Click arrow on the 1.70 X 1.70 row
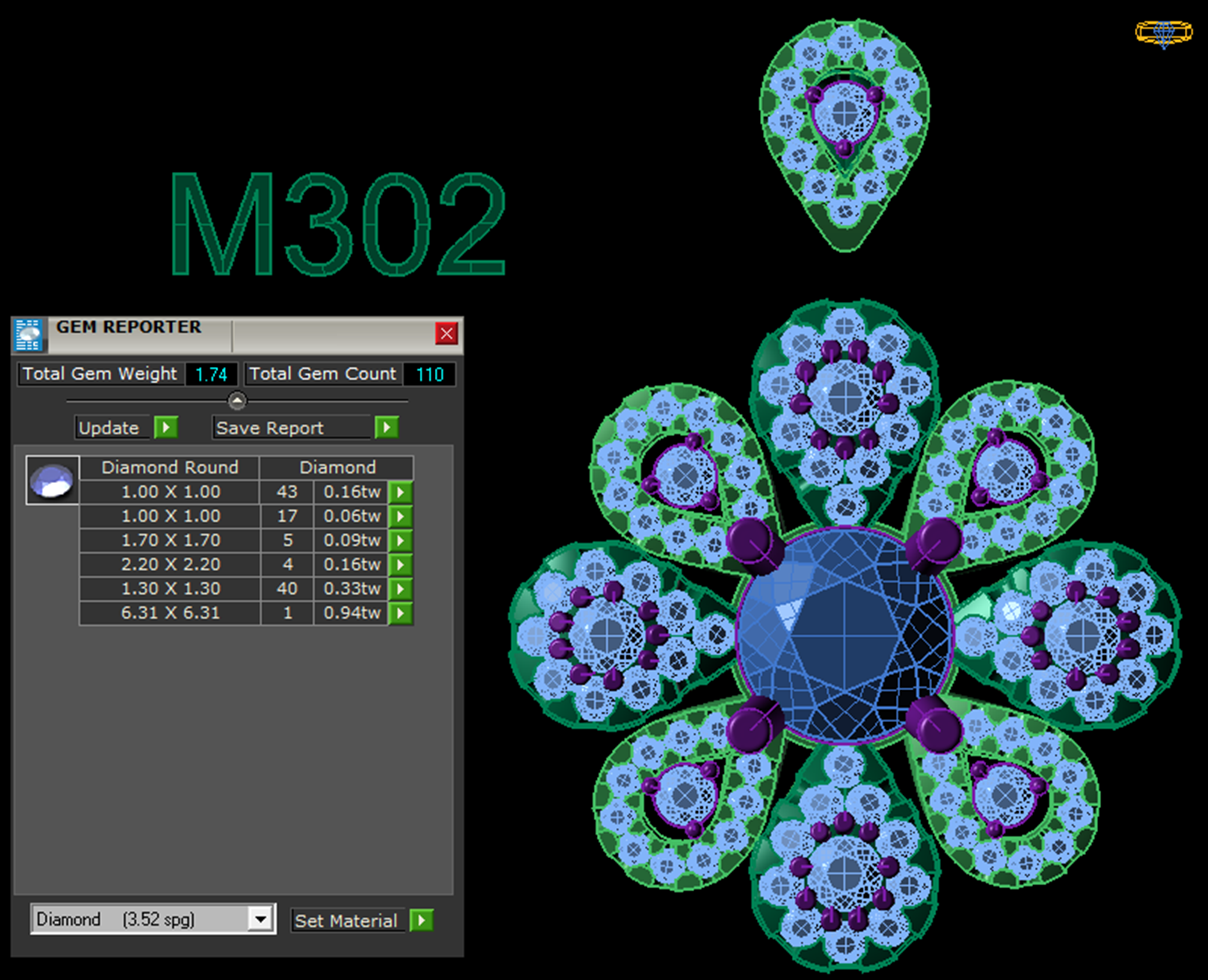Viewport: 1208px width, 980px height. [x=401, y=541]
